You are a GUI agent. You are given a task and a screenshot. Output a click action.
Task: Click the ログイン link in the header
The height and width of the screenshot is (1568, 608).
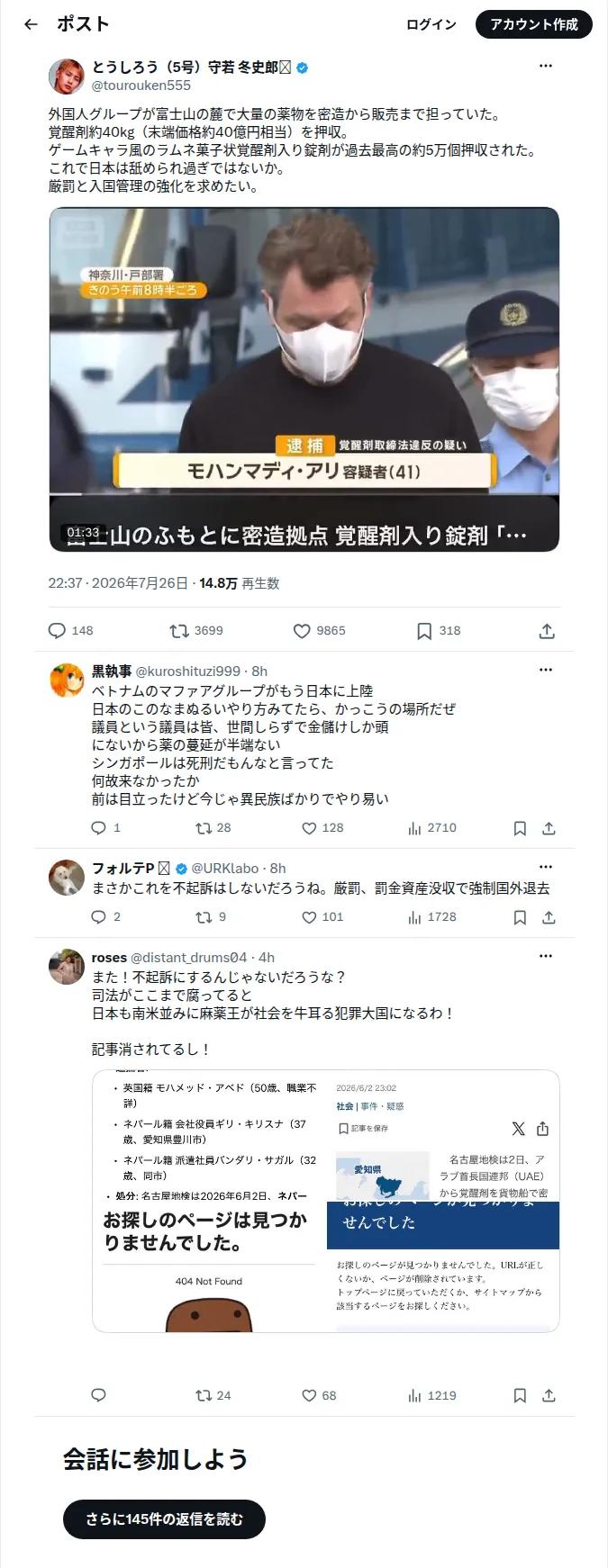tap(431, 24)
